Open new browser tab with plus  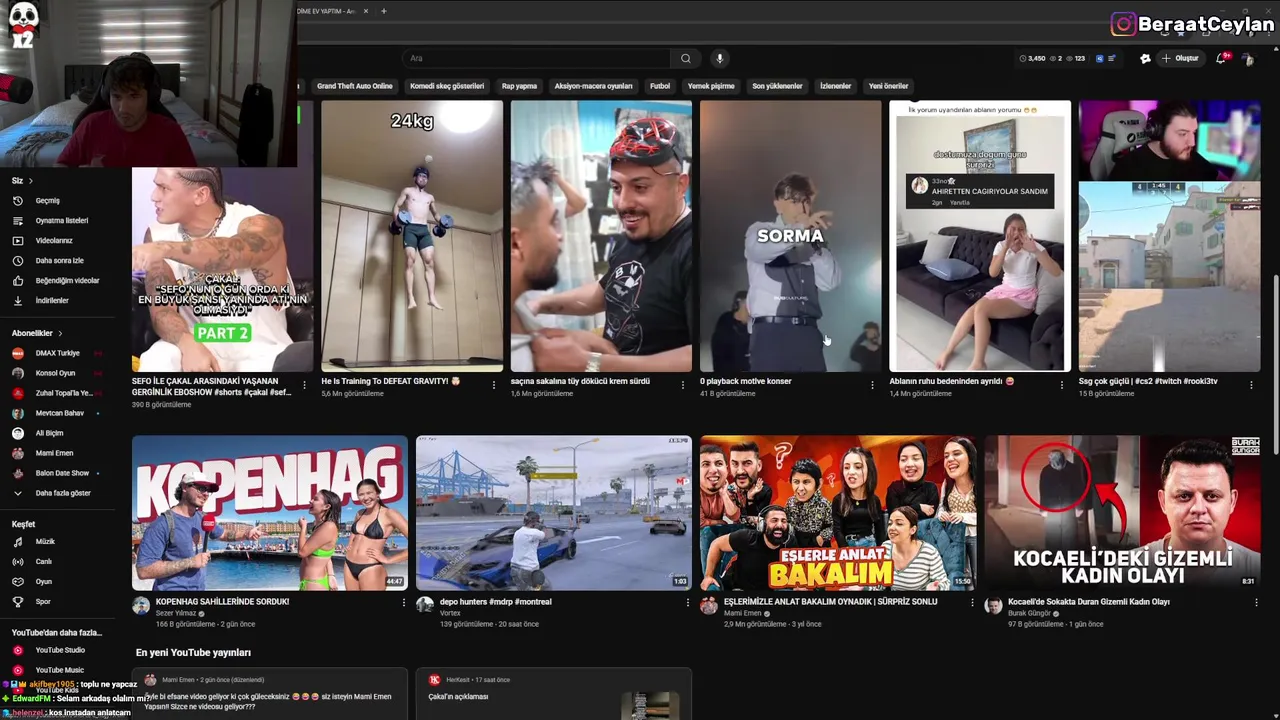[x=383, y=11]
